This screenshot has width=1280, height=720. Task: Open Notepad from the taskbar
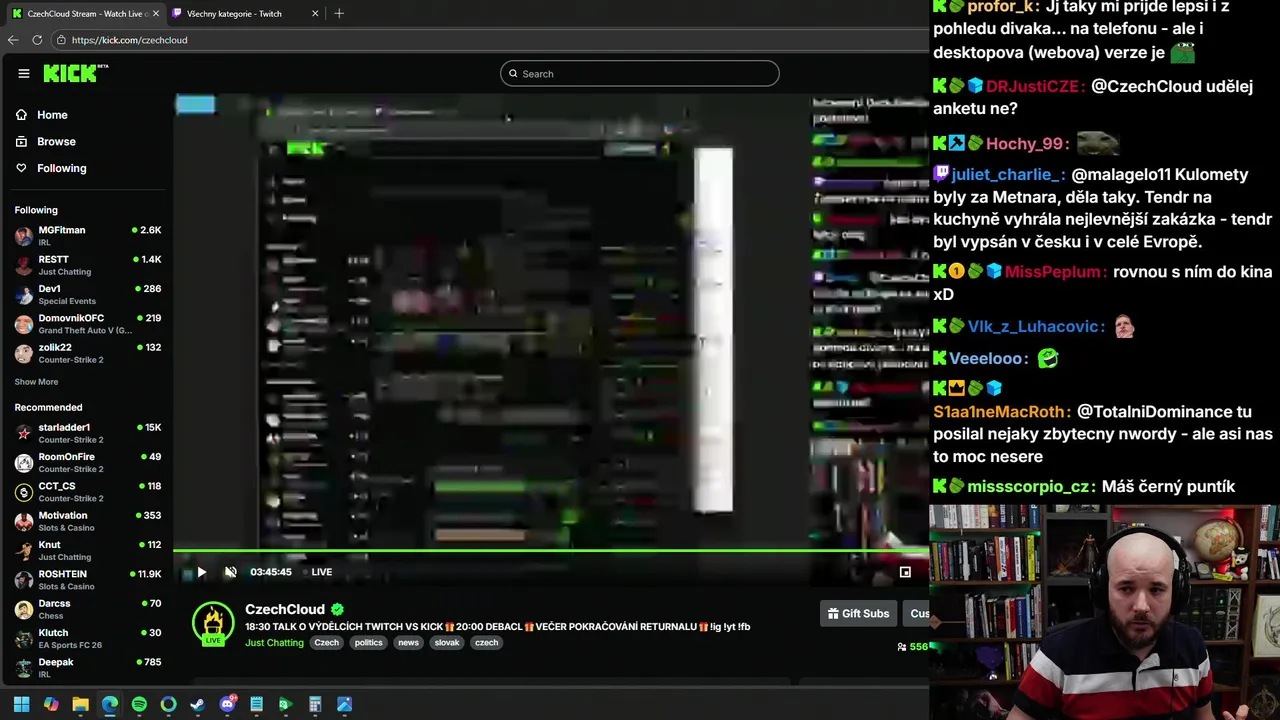click(x=256, y=705)
